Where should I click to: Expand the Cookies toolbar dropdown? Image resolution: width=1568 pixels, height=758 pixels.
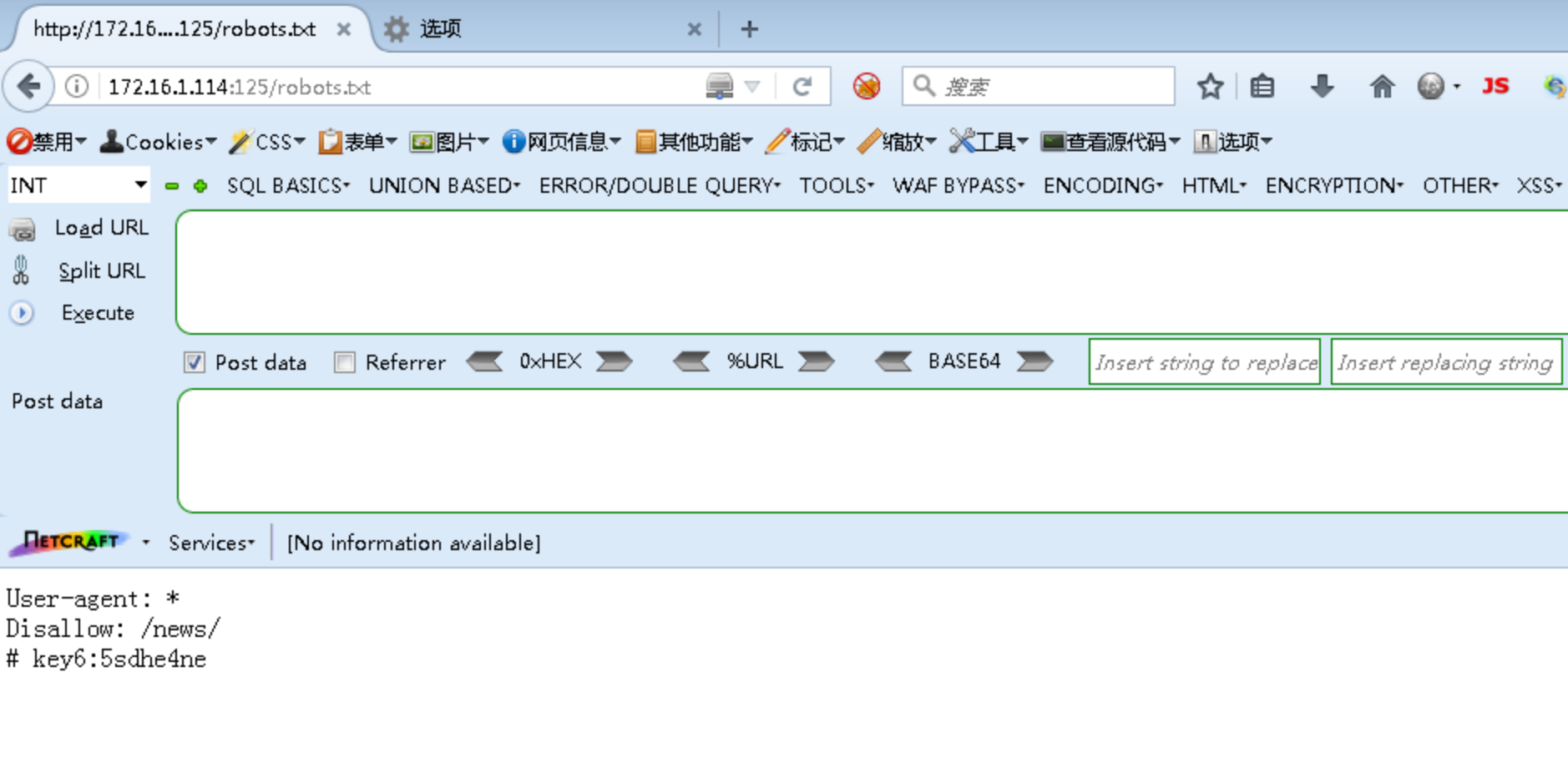[x=159, y=142]
